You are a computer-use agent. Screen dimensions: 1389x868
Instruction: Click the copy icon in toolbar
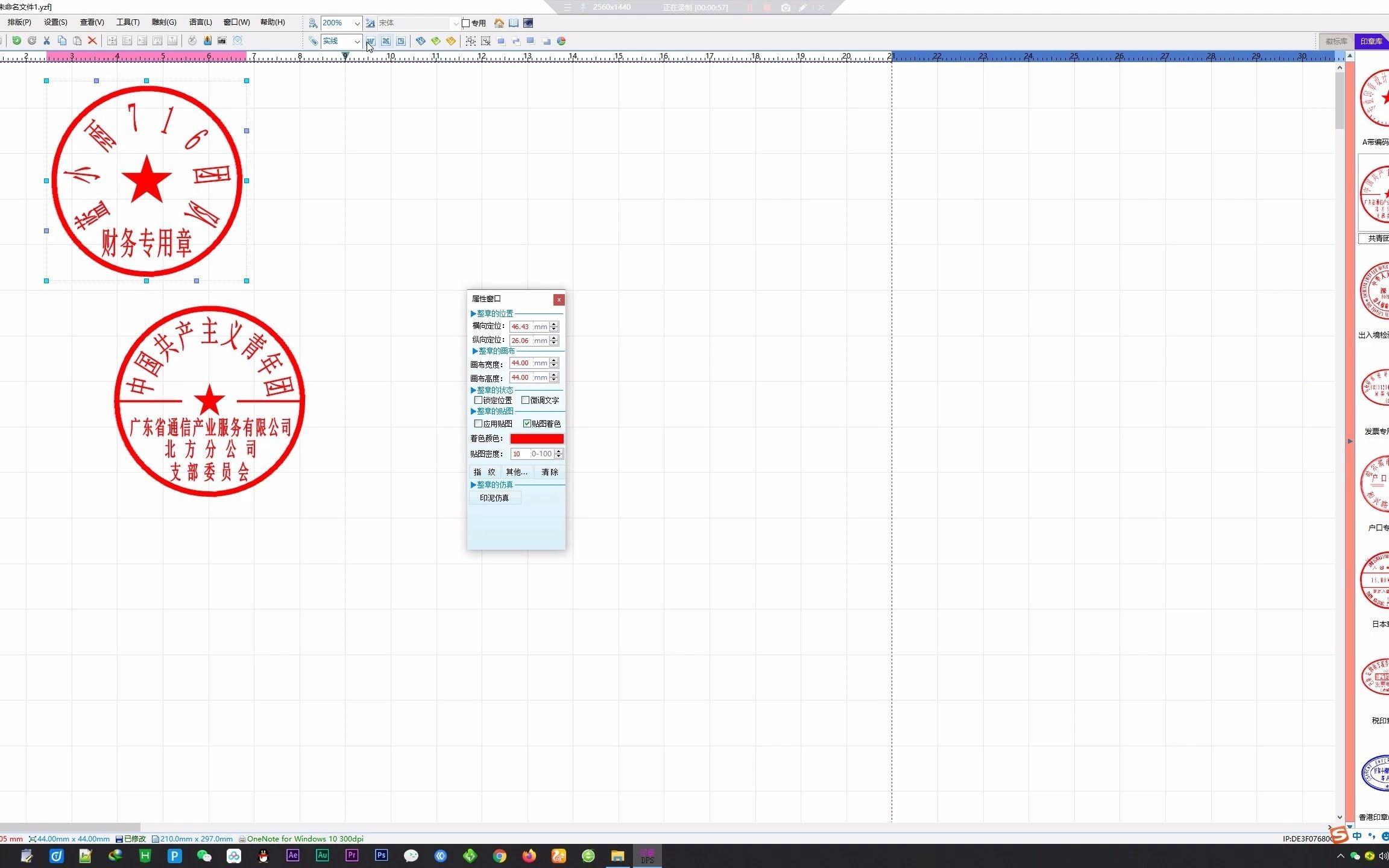point(61,40)
